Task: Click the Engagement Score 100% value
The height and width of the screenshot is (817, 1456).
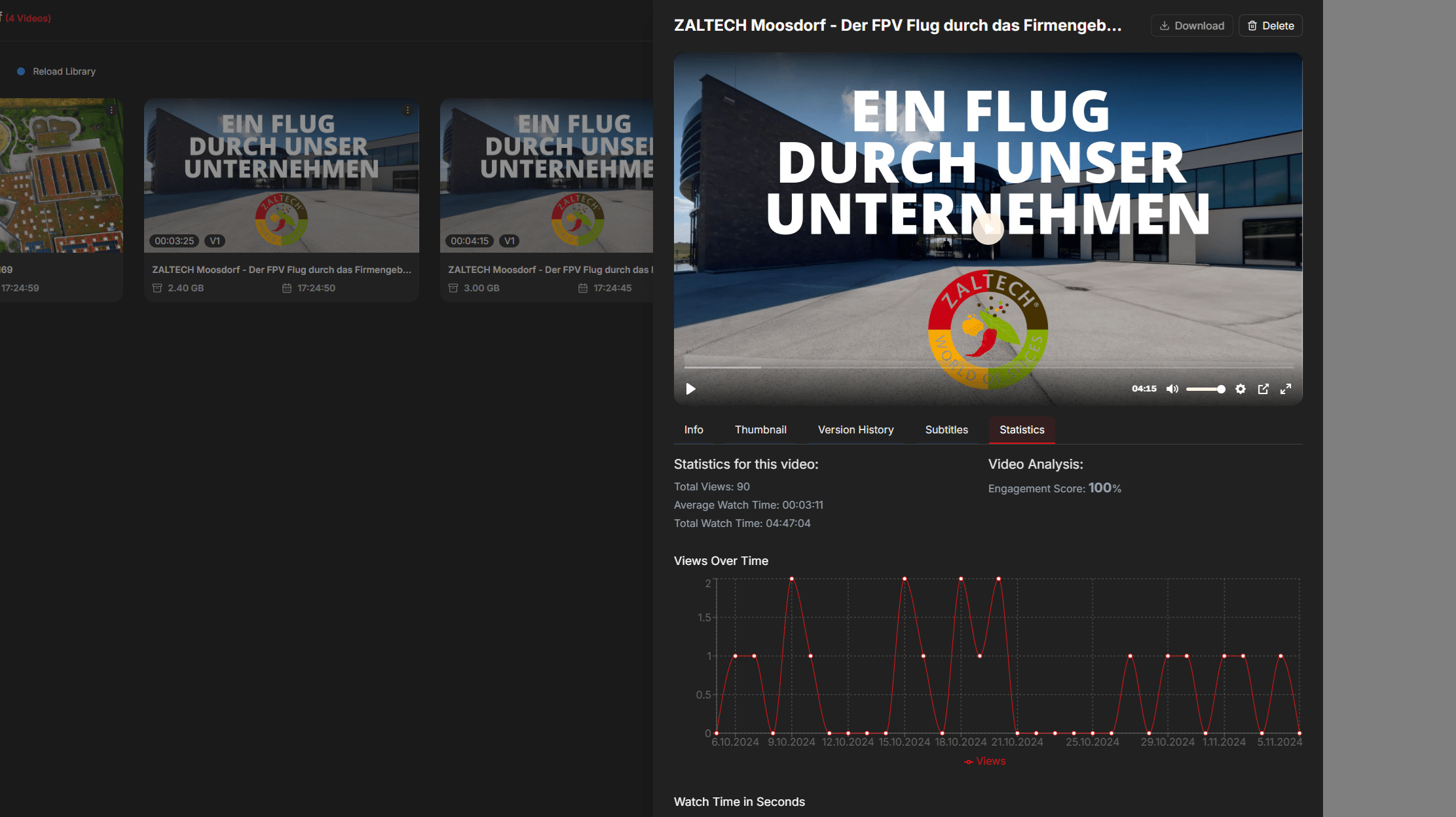Action: click(x=1104, y=488)
